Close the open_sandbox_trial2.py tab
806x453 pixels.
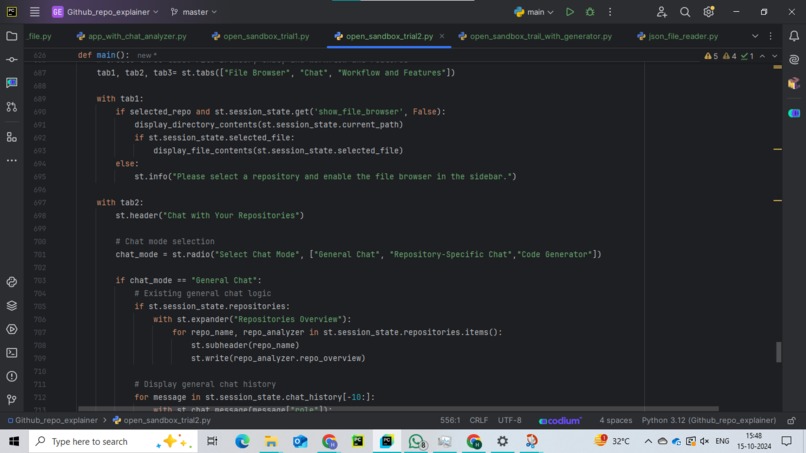442,36
